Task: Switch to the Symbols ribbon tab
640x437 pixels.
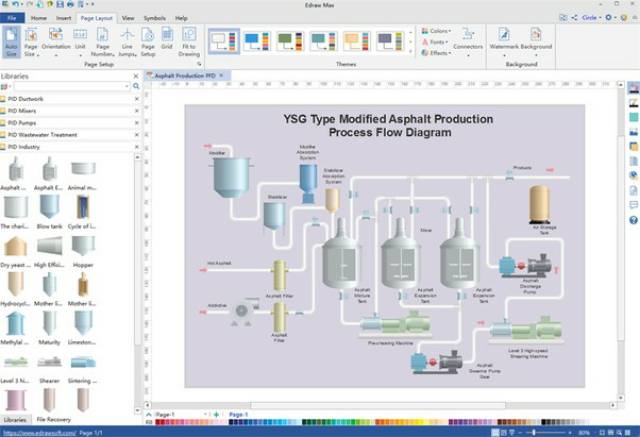Action: pos(155,18)
